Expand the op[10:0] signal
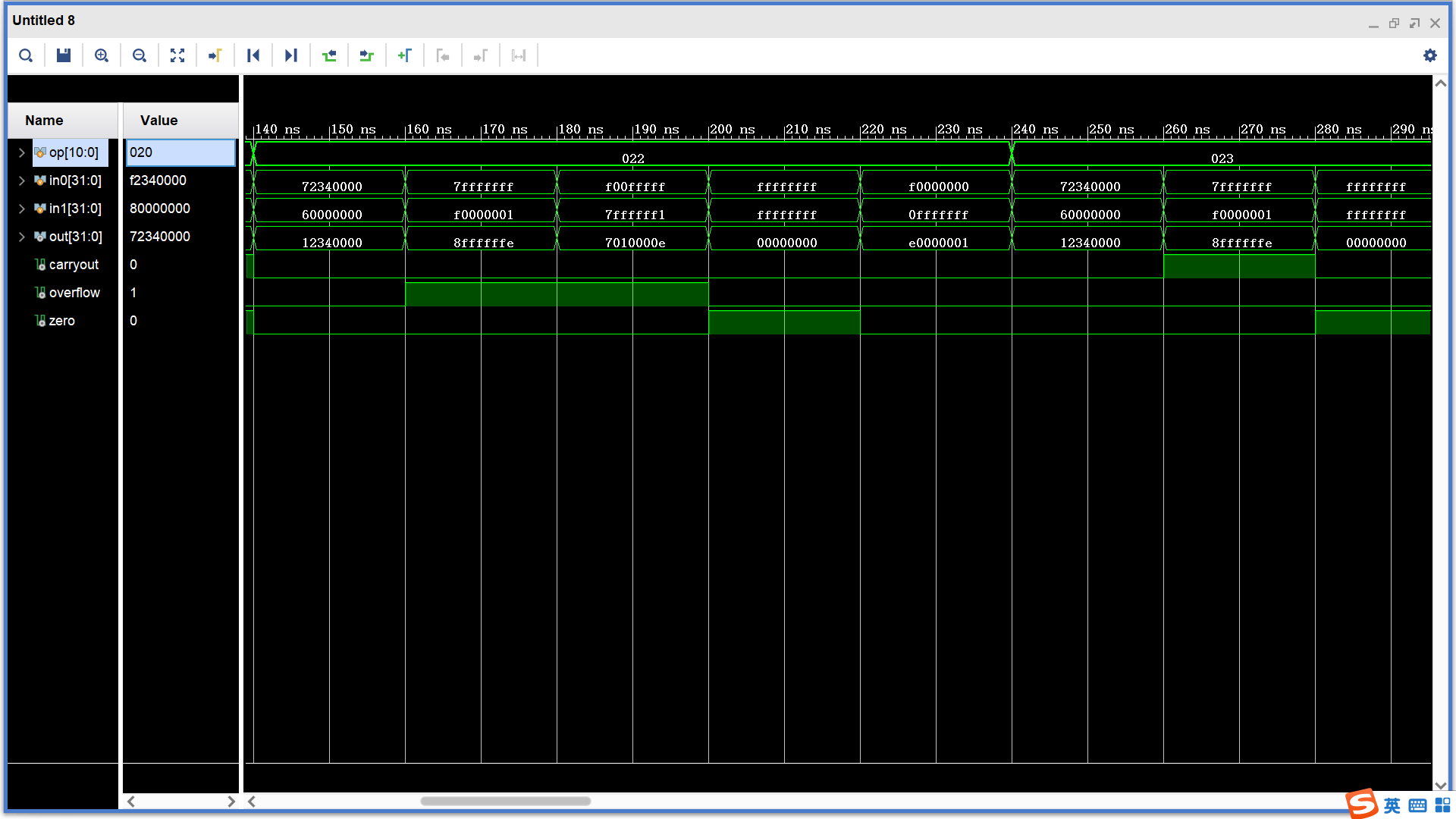 (x=21, y=152)
